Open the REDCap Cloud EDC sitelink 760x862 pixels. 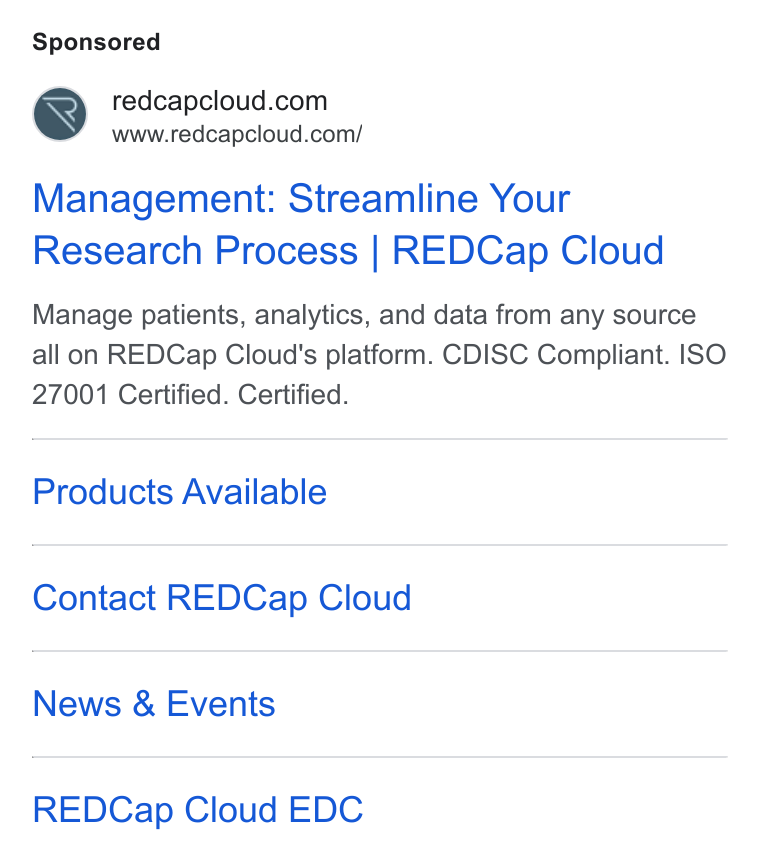[198, 810]
